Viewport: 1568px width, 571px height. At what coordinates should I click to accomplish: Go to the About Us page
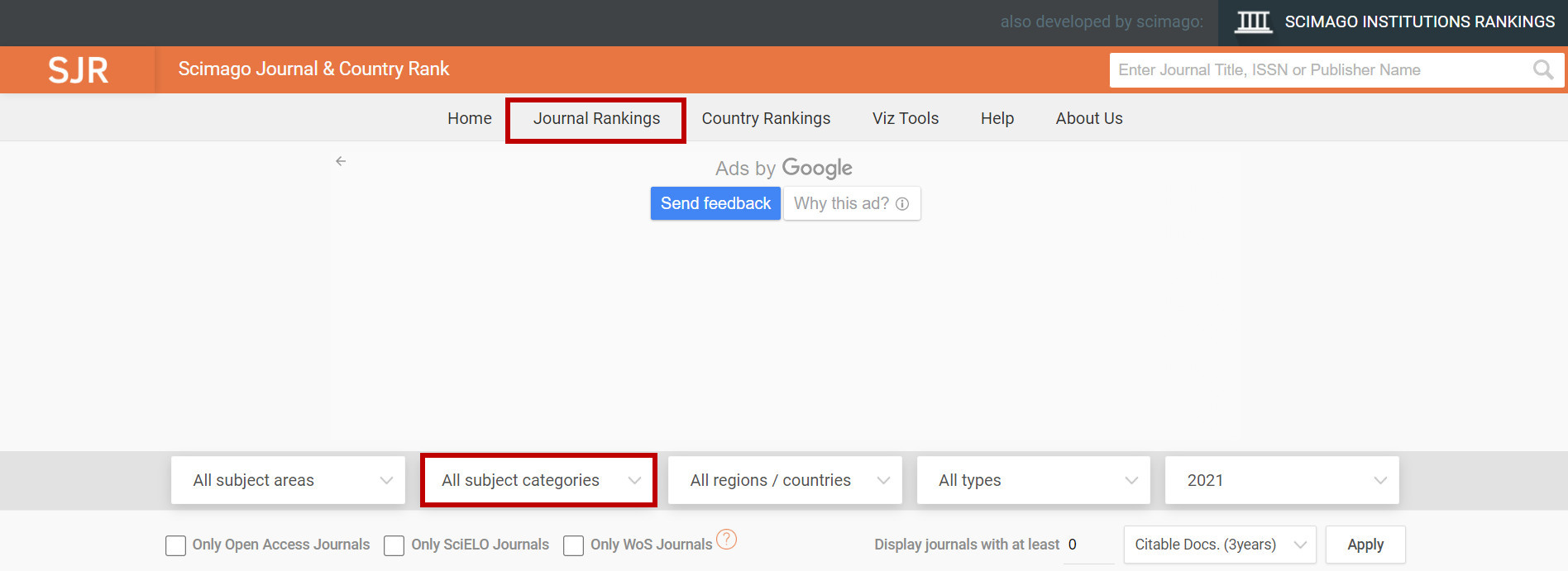pos(1089,118)
